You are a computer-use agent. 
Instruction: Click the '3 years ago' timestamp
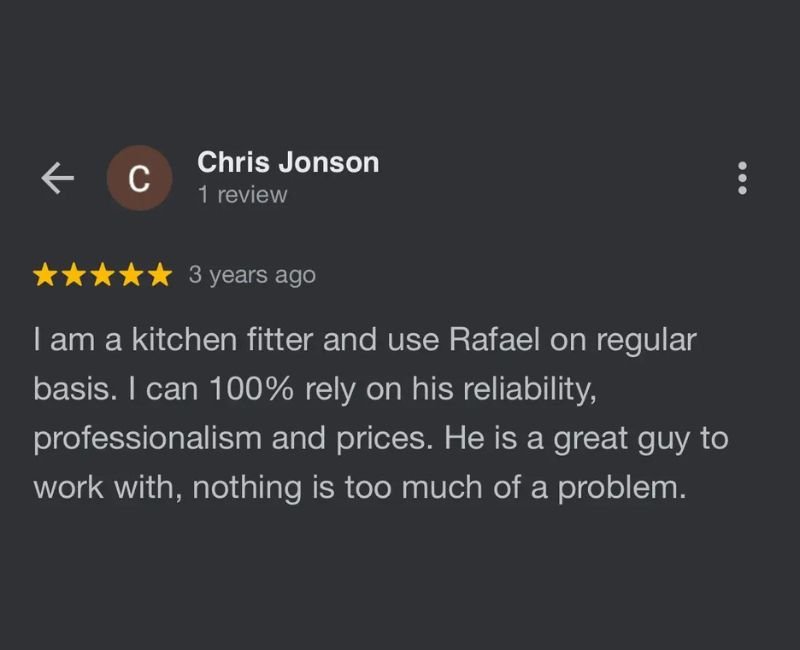(252, 275)
